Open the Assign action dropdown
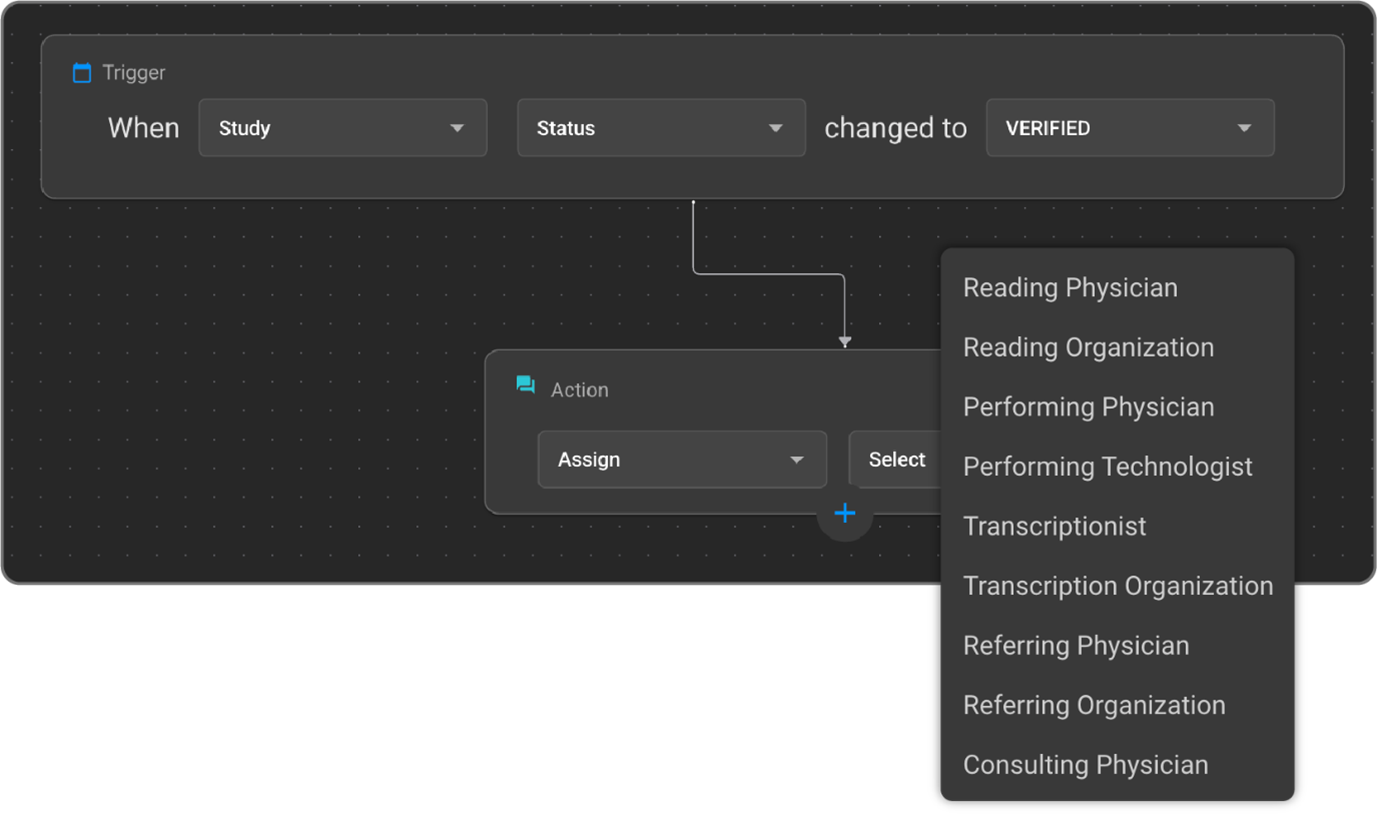The image size is (1377, 816). pyautogui.click(x=681, y=460)
